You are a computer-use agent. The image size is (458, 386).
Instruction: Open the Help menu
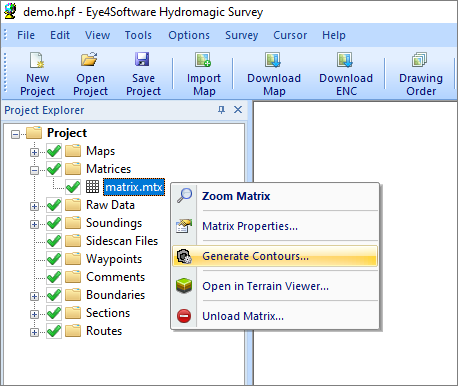pos(334,35)
